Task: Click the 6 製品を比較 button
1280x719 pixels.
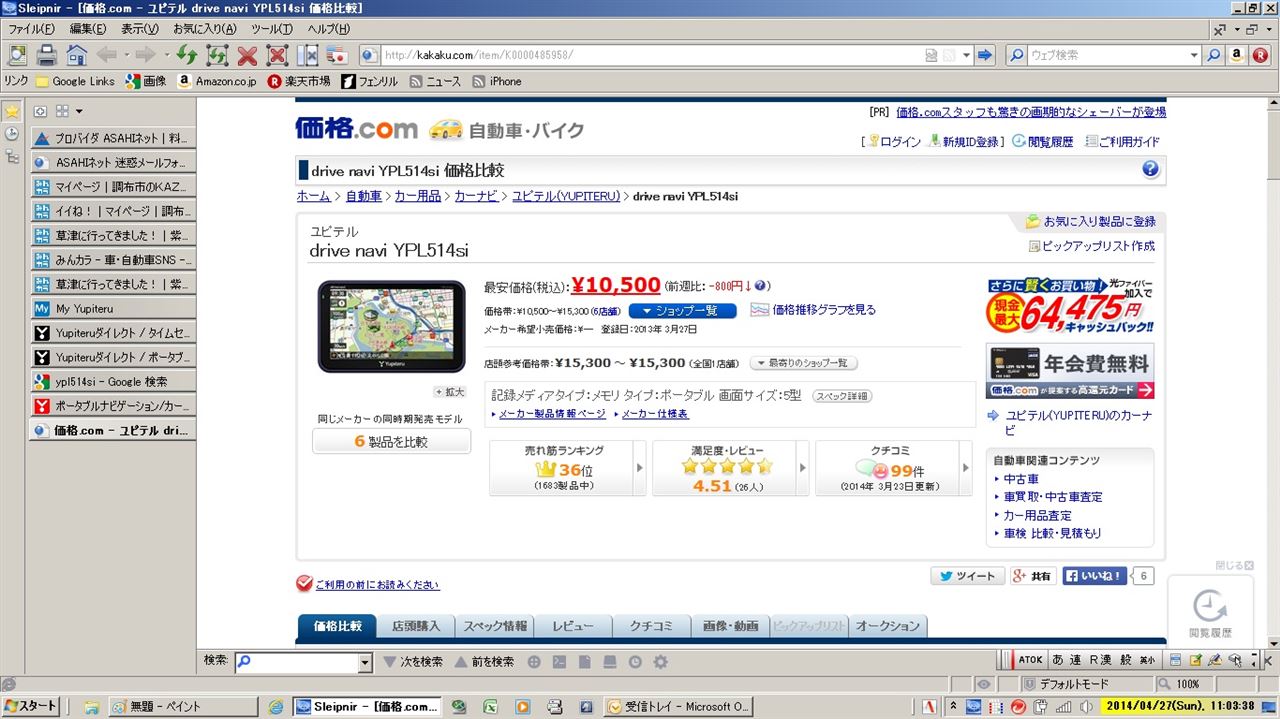Action: click(391, 441)
